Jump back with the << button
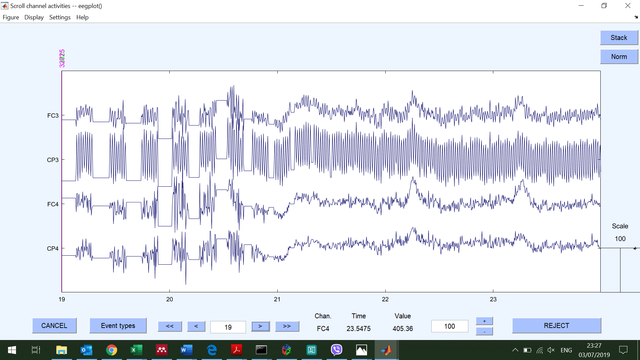640x360 pixels. (x=170, y=326)
